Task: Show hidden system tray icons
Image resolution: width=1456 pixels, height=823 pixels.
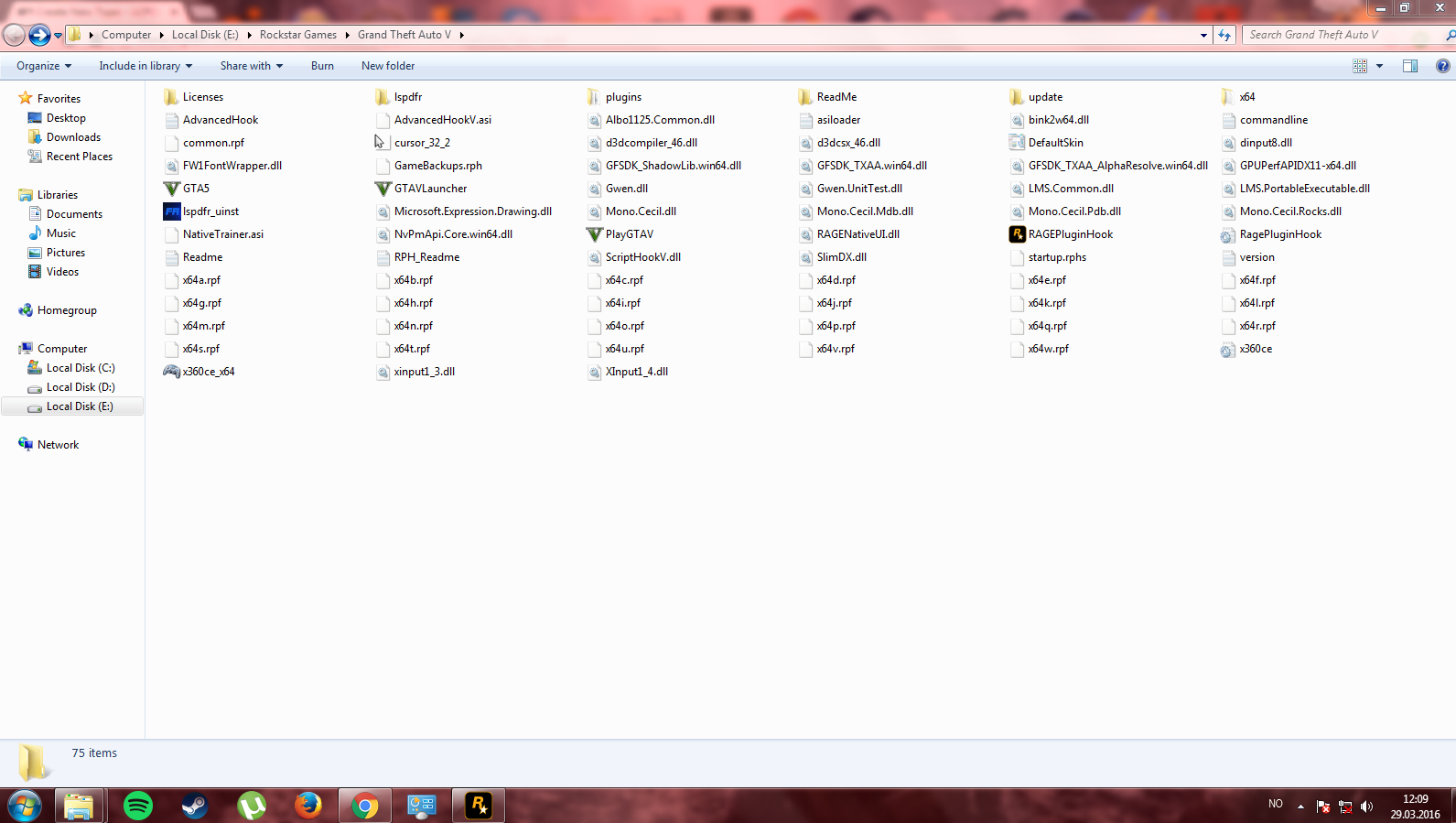Action: click(x=1300, y=807)
